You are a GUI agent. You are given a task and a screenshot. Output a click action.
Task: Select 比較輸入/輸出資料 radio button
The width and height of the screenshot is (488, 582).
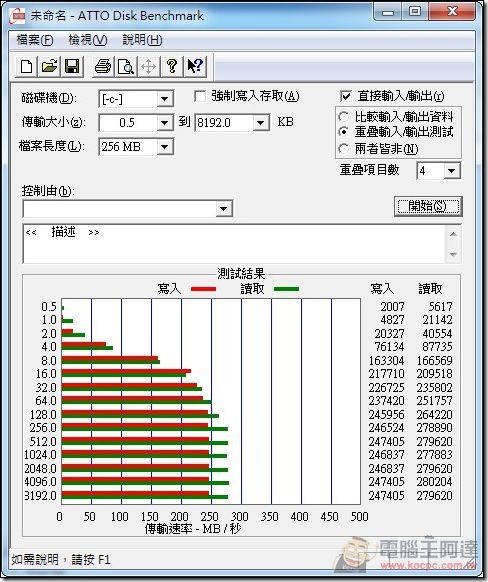click(344, 117)
